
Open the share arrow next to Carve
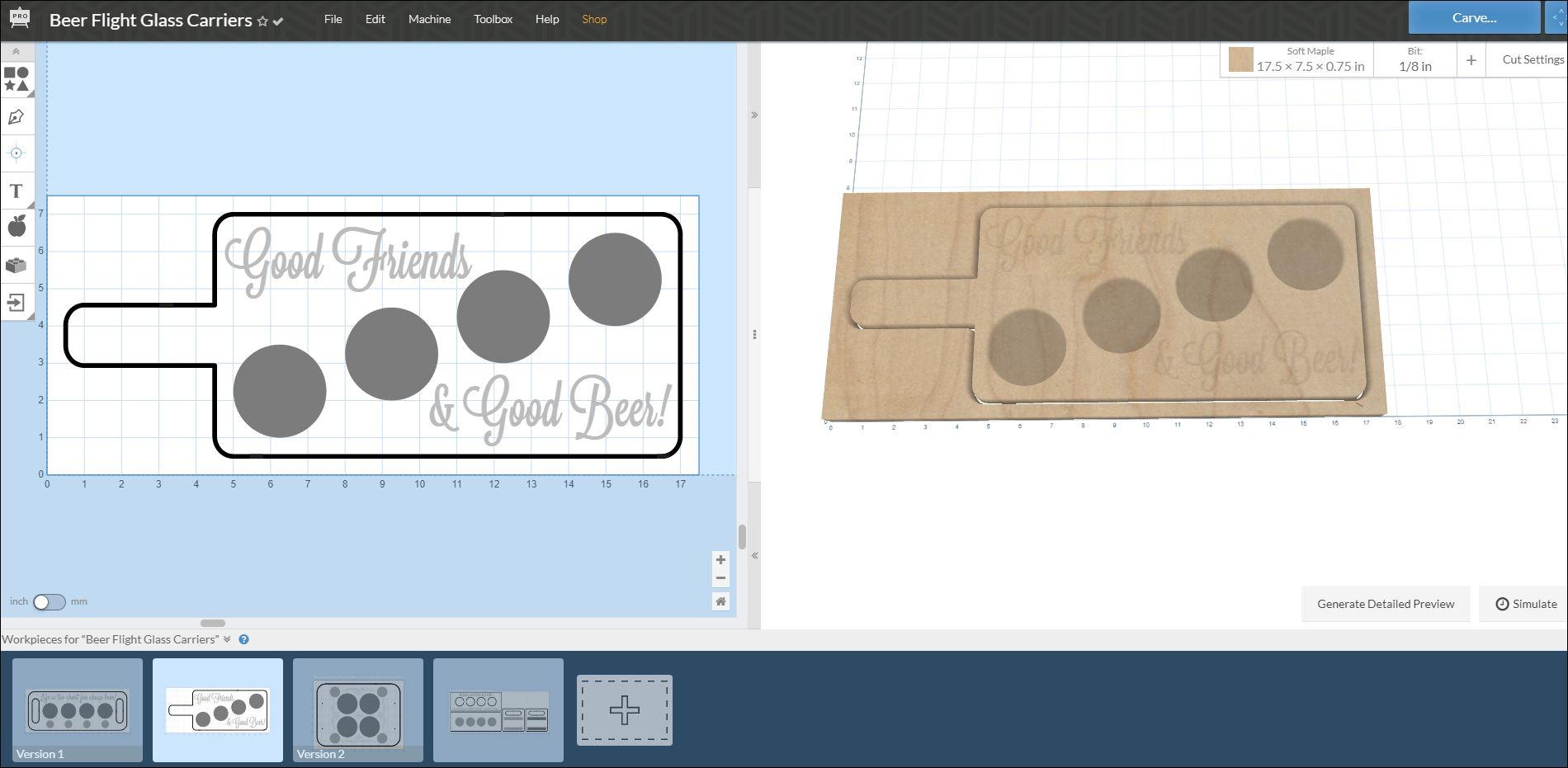pyautogui.click(x=1556, y=17)
